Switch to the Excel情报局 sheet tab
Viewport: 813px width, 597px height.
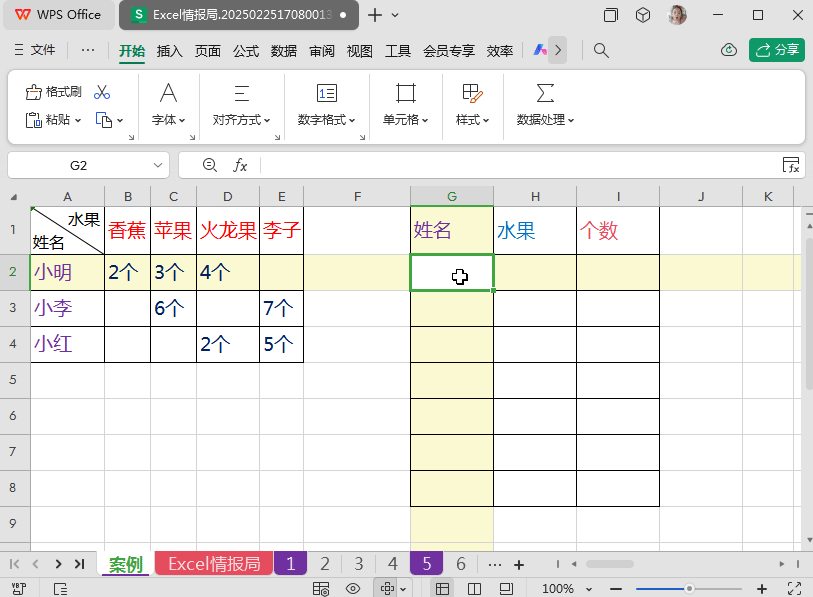click(214, 563)
